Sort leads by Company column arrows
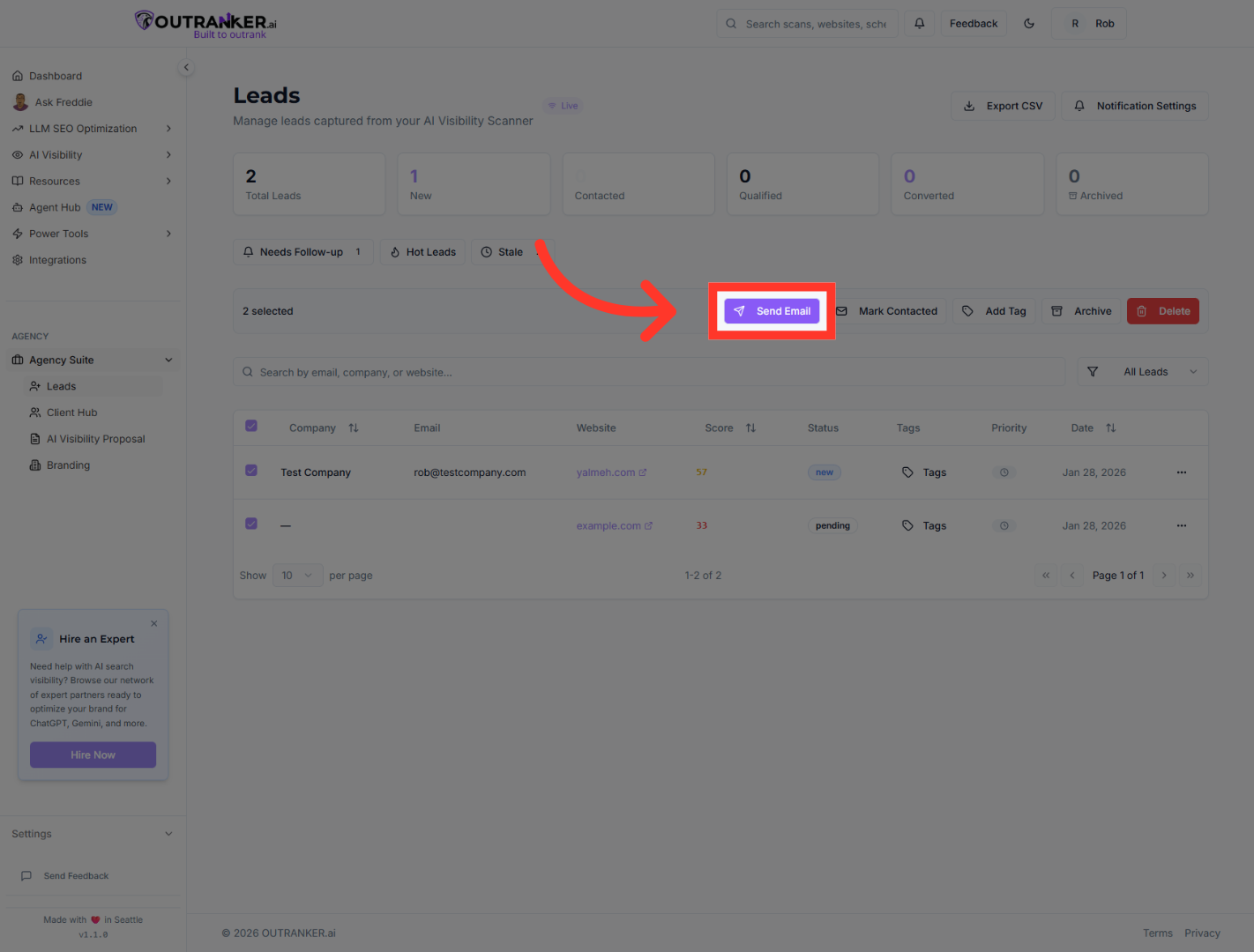 354,428
